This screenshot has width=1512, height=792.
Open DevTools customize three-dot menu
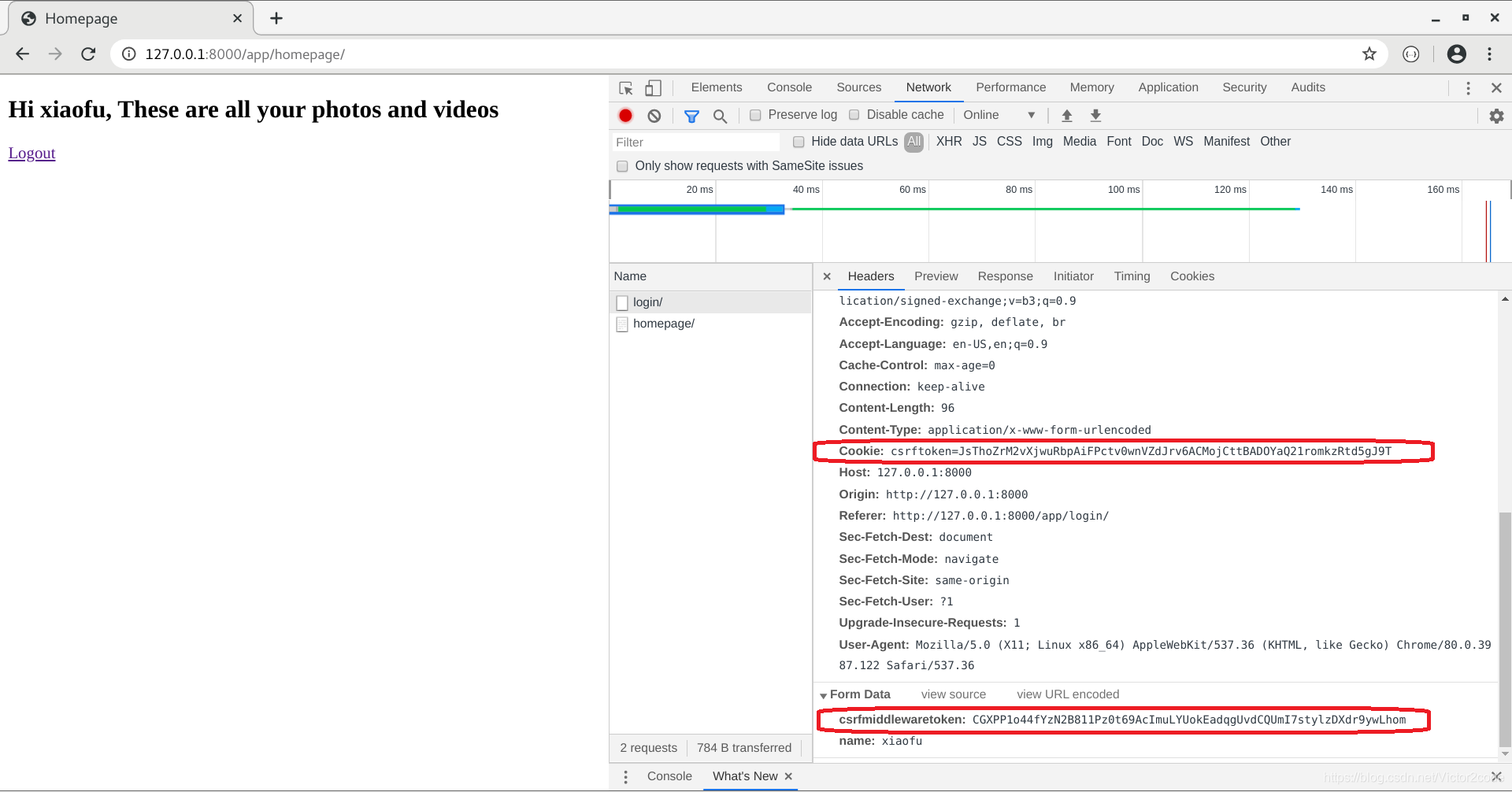(1468, 88)
